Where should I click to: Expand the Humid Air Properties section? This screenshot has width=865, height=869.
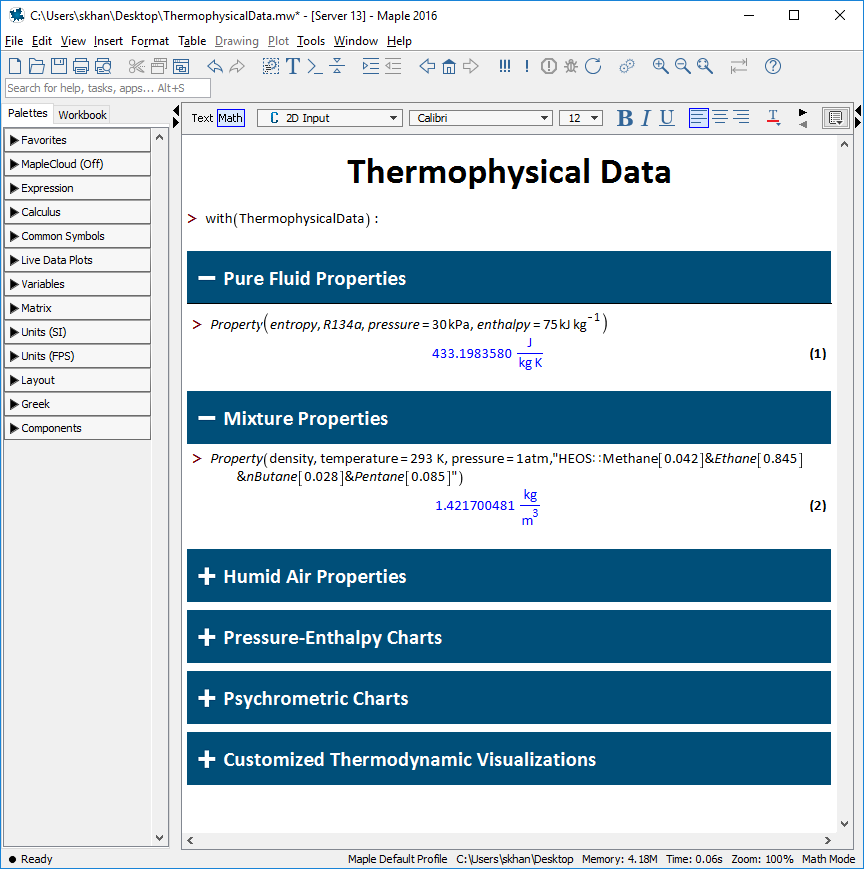207,576
